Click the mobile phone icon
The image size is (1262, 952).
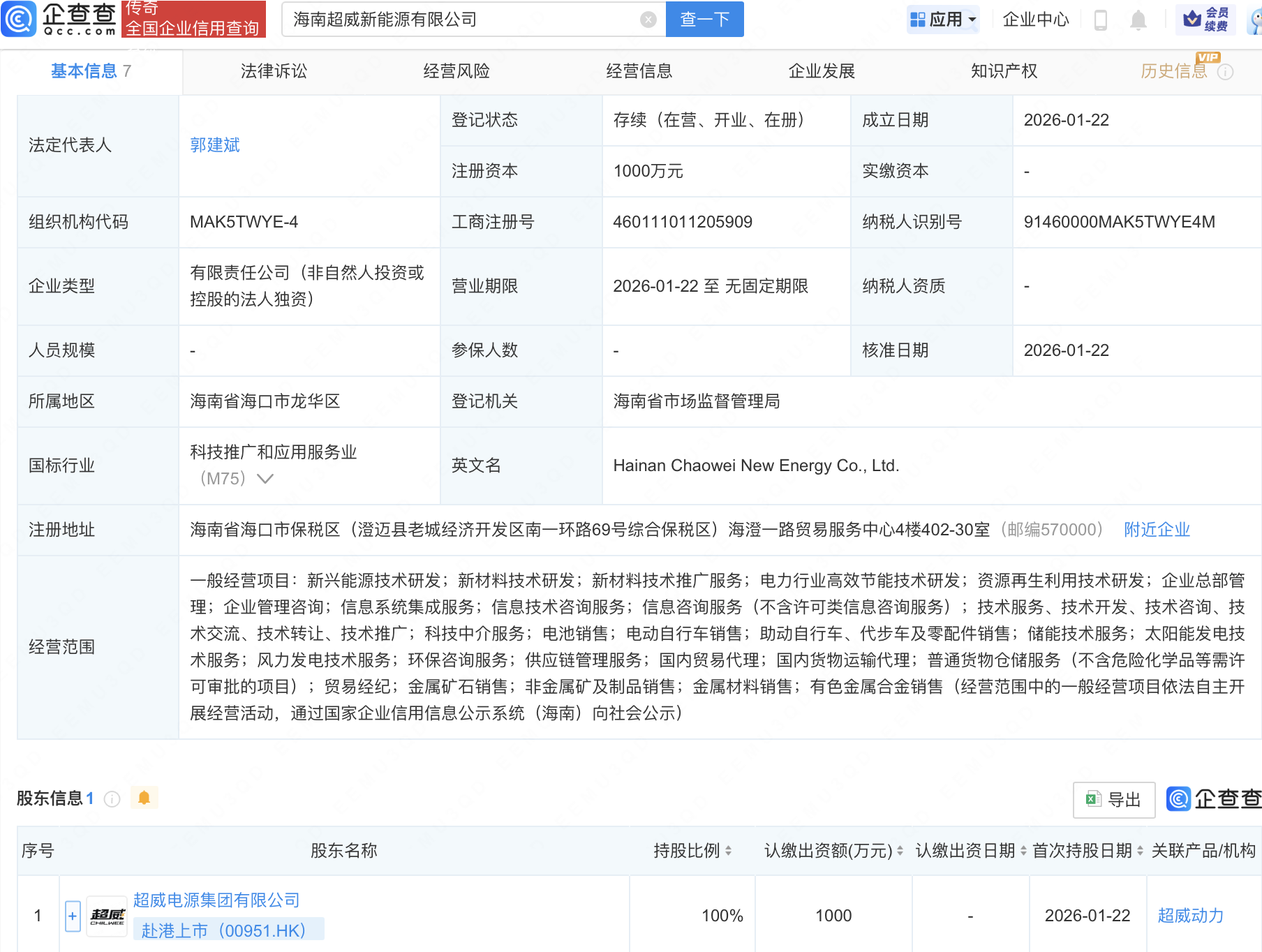(1100, 20)
